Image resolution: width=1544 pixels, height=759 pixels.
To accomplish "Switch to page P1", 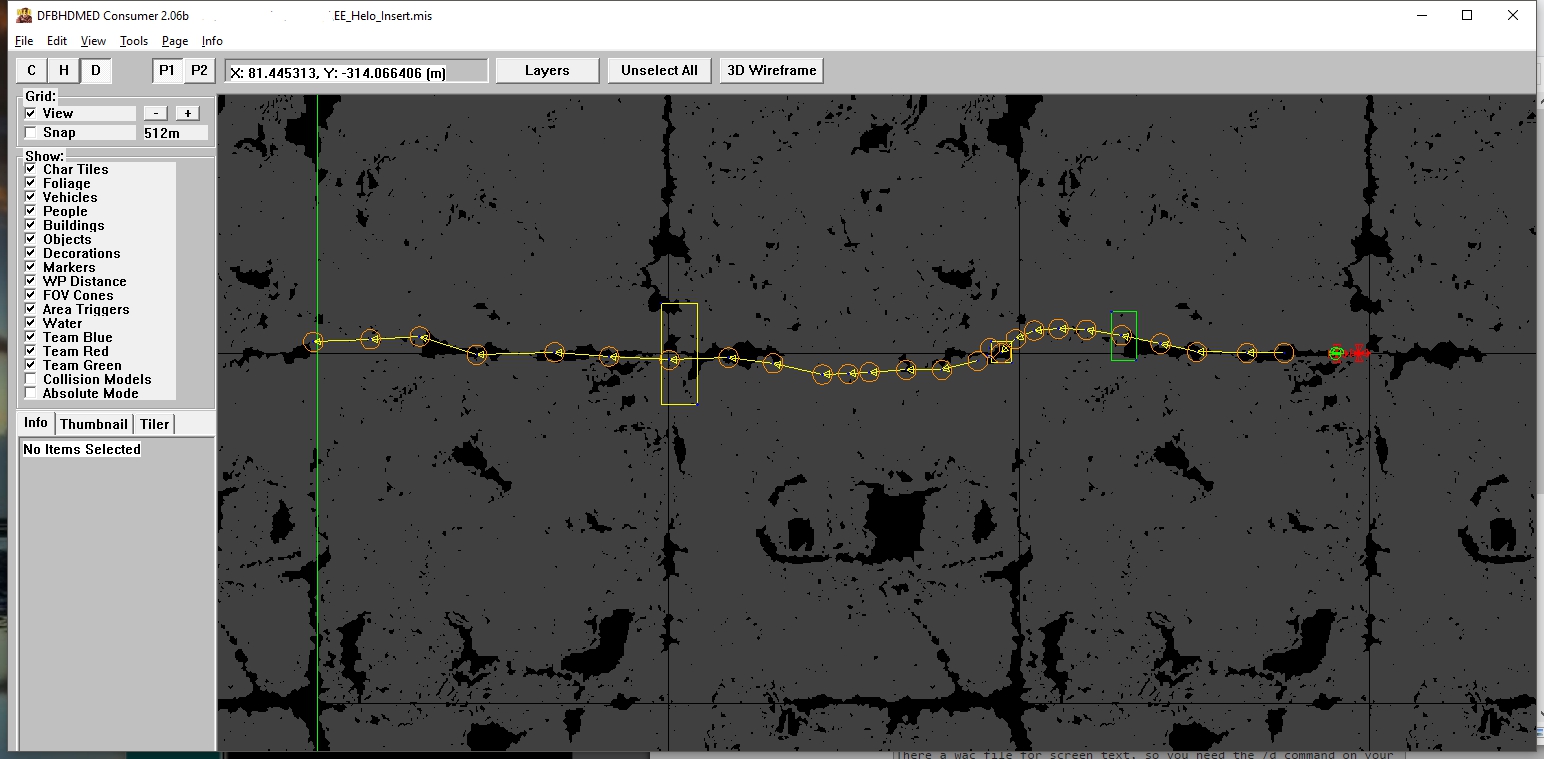I will pos(167,70).
